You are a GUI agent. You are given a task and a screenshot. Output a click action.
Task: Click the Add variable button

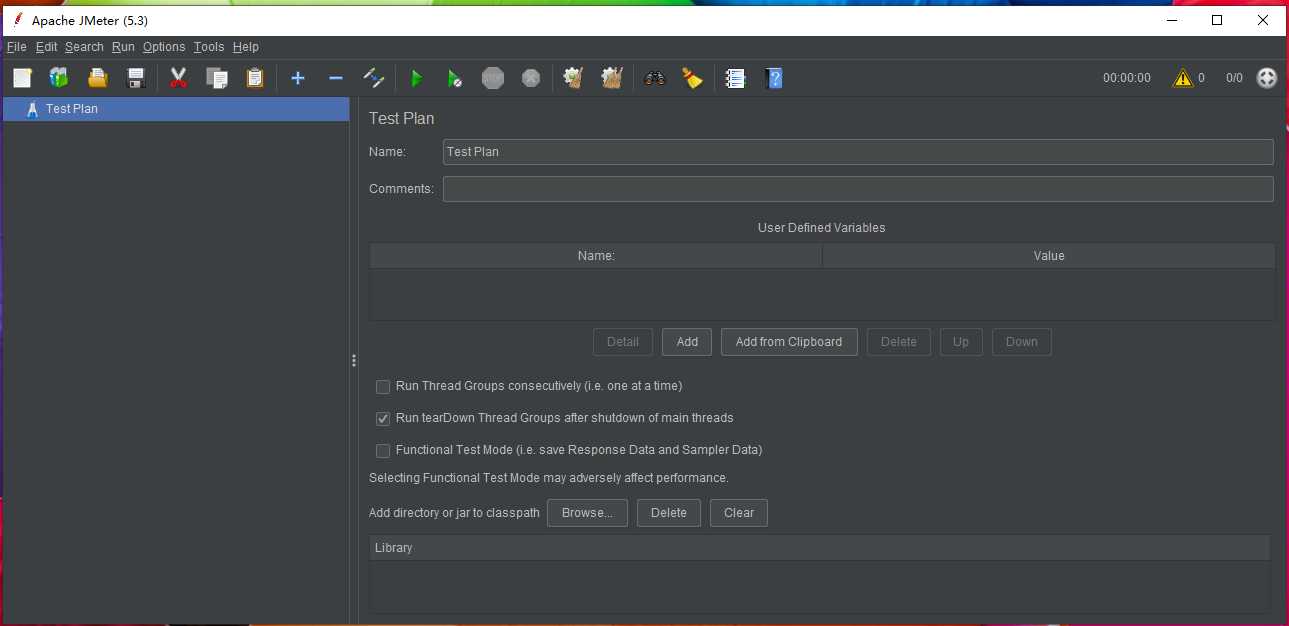(687, 342)
